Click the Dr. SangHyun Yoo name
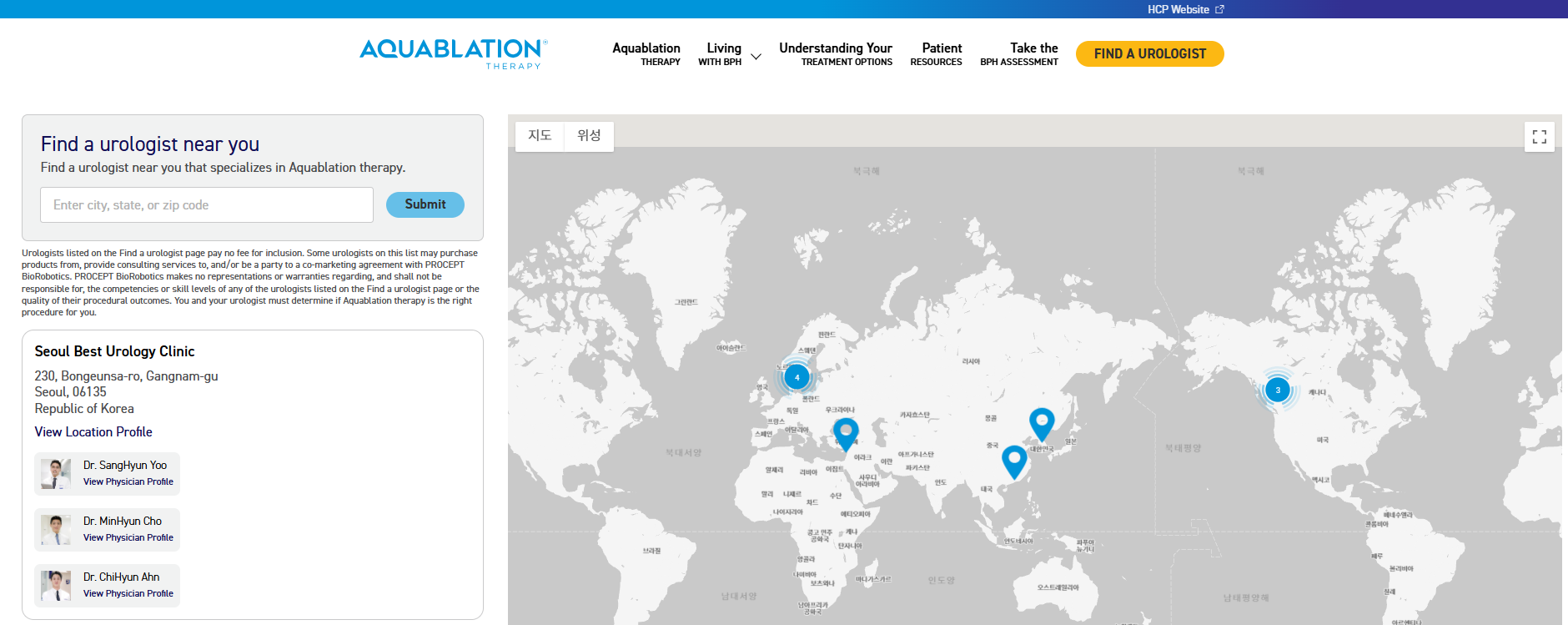The image size is (1568, 625). (125, 465)
